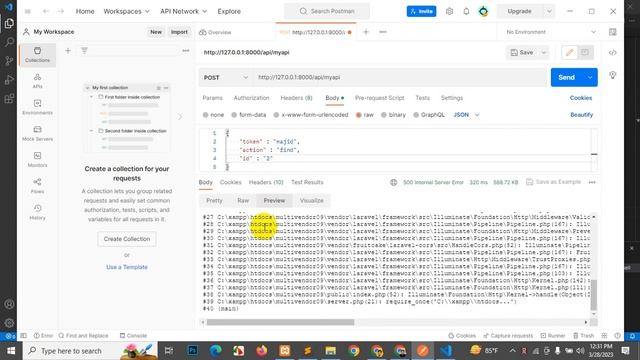
Task: Open the History sidebar panel
Action: pyautogui.click(x=37, y=212)
